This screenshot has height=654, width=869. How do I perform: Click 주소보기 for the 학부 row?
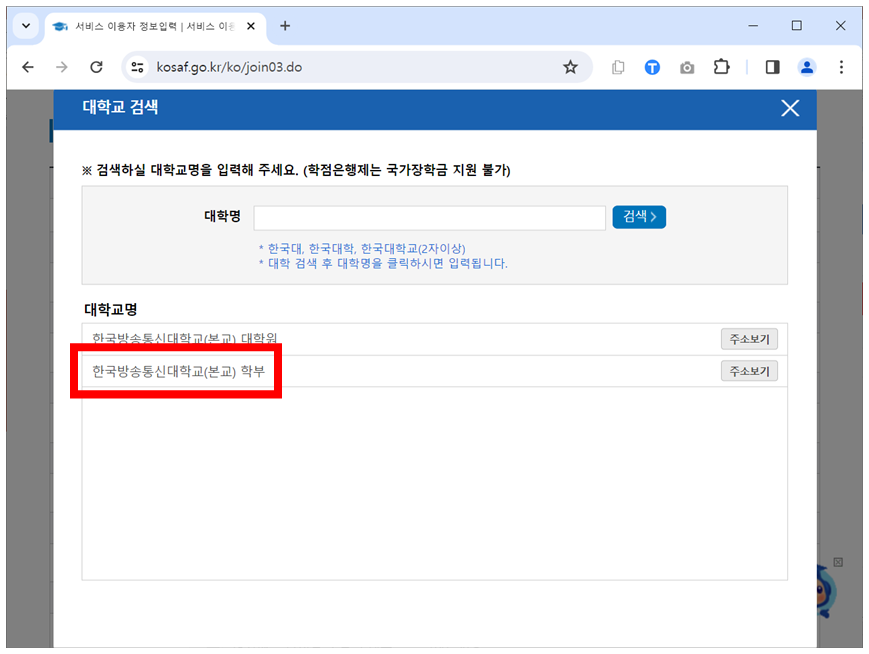[x=749, y=371]
